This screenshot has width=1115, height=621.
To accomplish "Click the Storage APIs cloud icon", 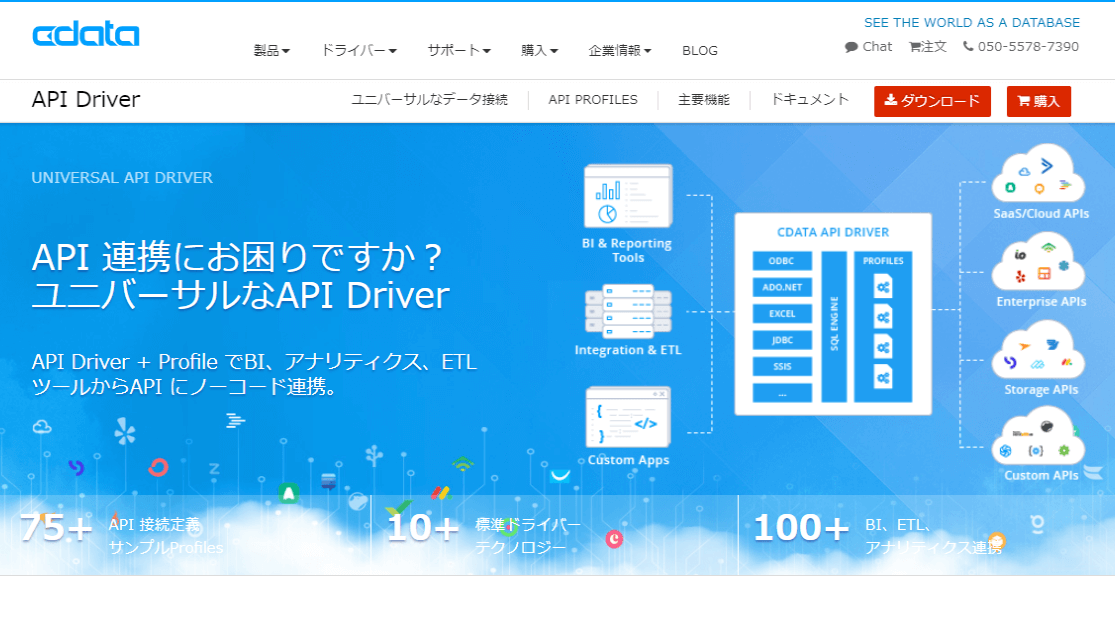I will coord(1038,350).
